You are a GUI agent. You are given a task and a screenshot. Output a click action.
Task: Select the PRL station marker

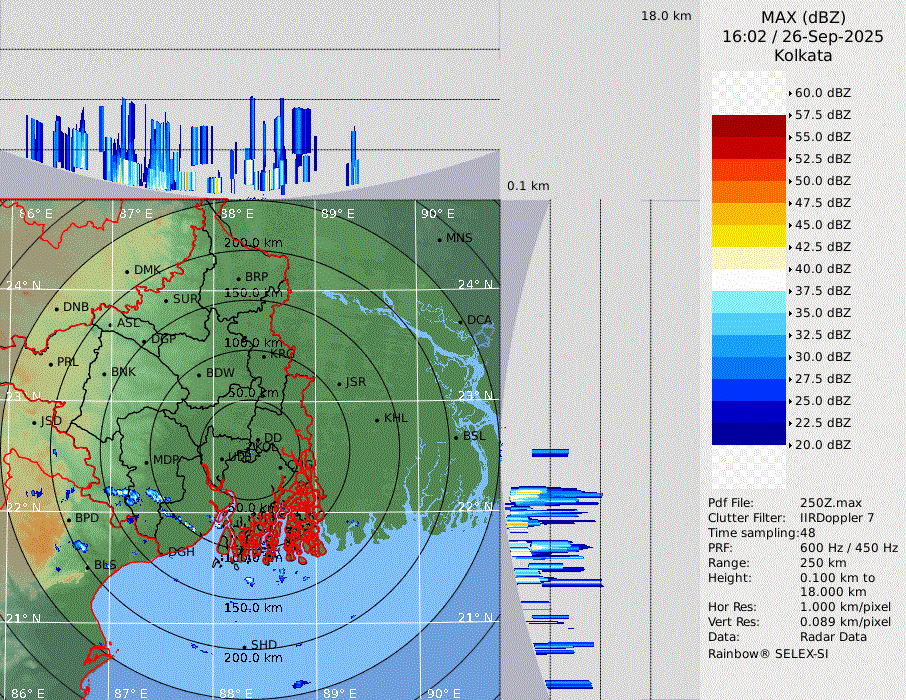click(51, 363)
